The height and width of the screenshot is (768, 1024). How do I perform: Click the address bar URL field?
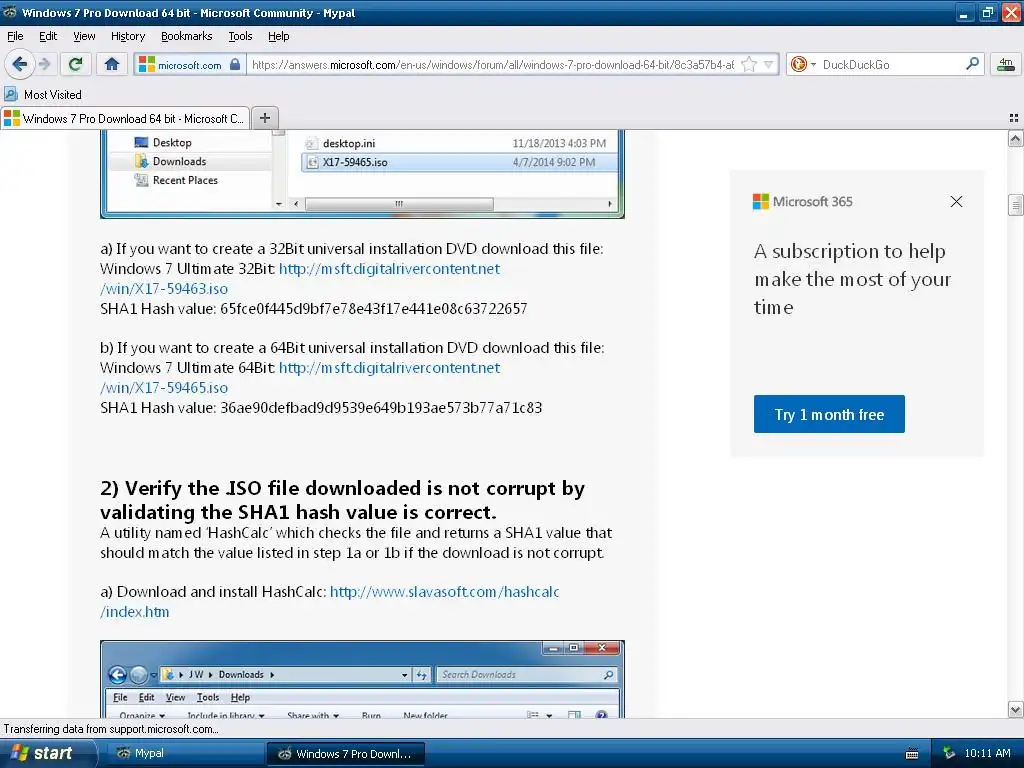click(492, 65)
